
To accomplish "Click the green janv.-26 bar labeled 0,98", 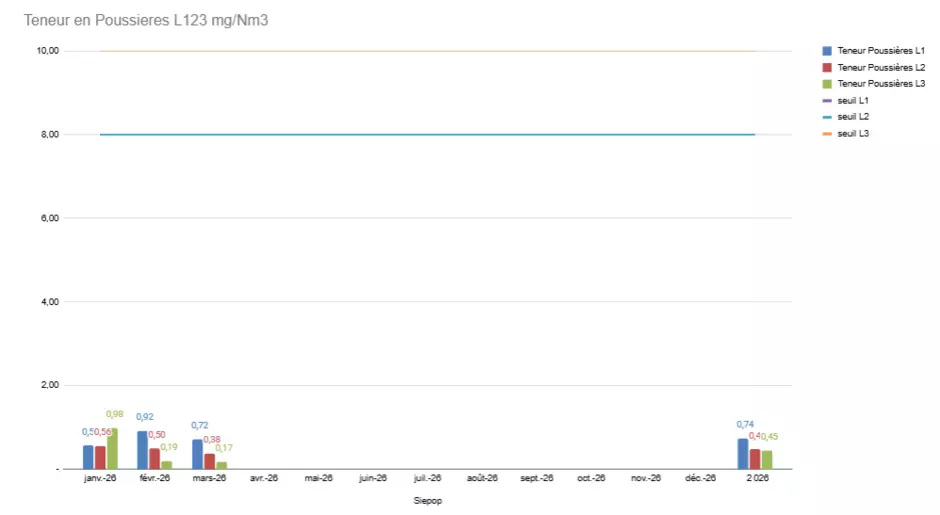I will coord(112,449).
